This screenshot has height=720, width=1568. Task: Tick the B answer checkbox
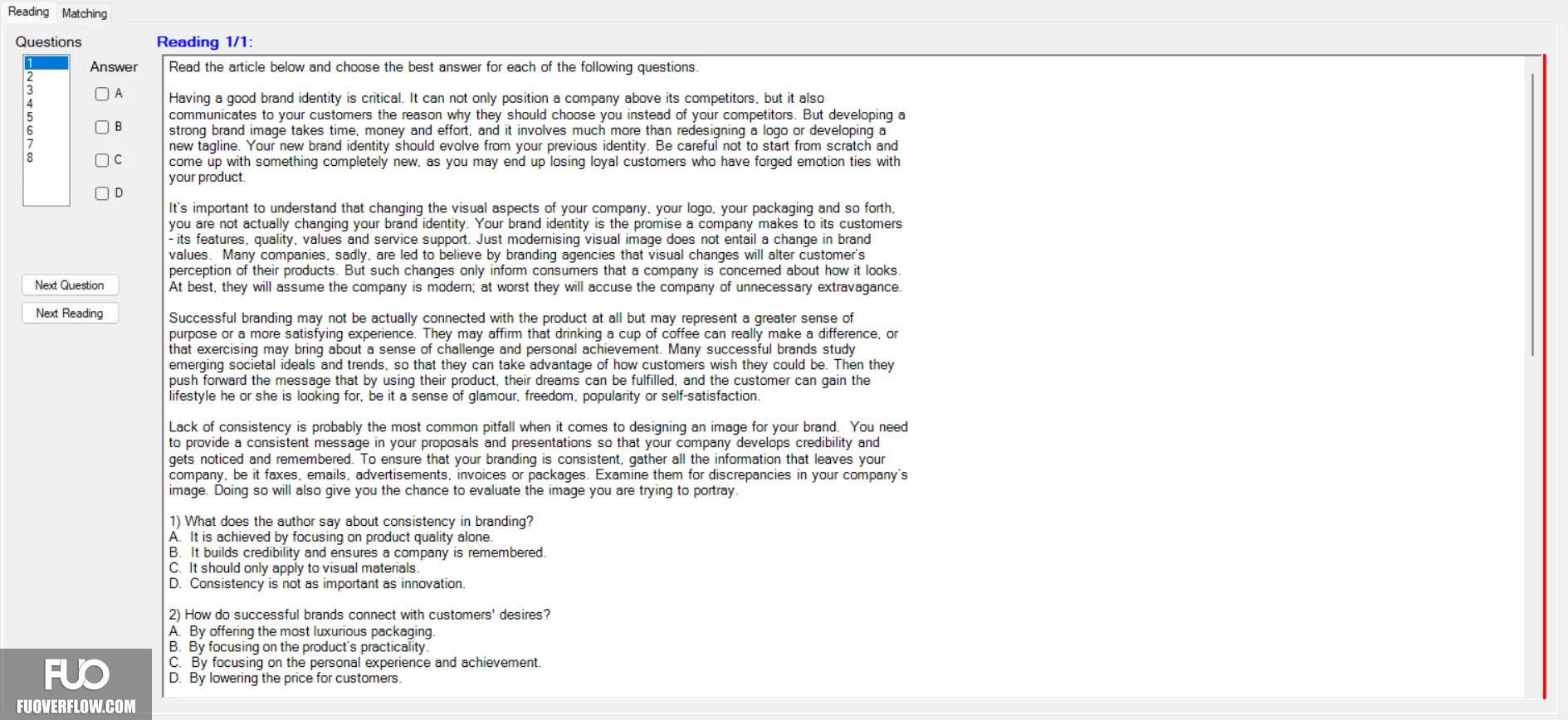[102, 127]
